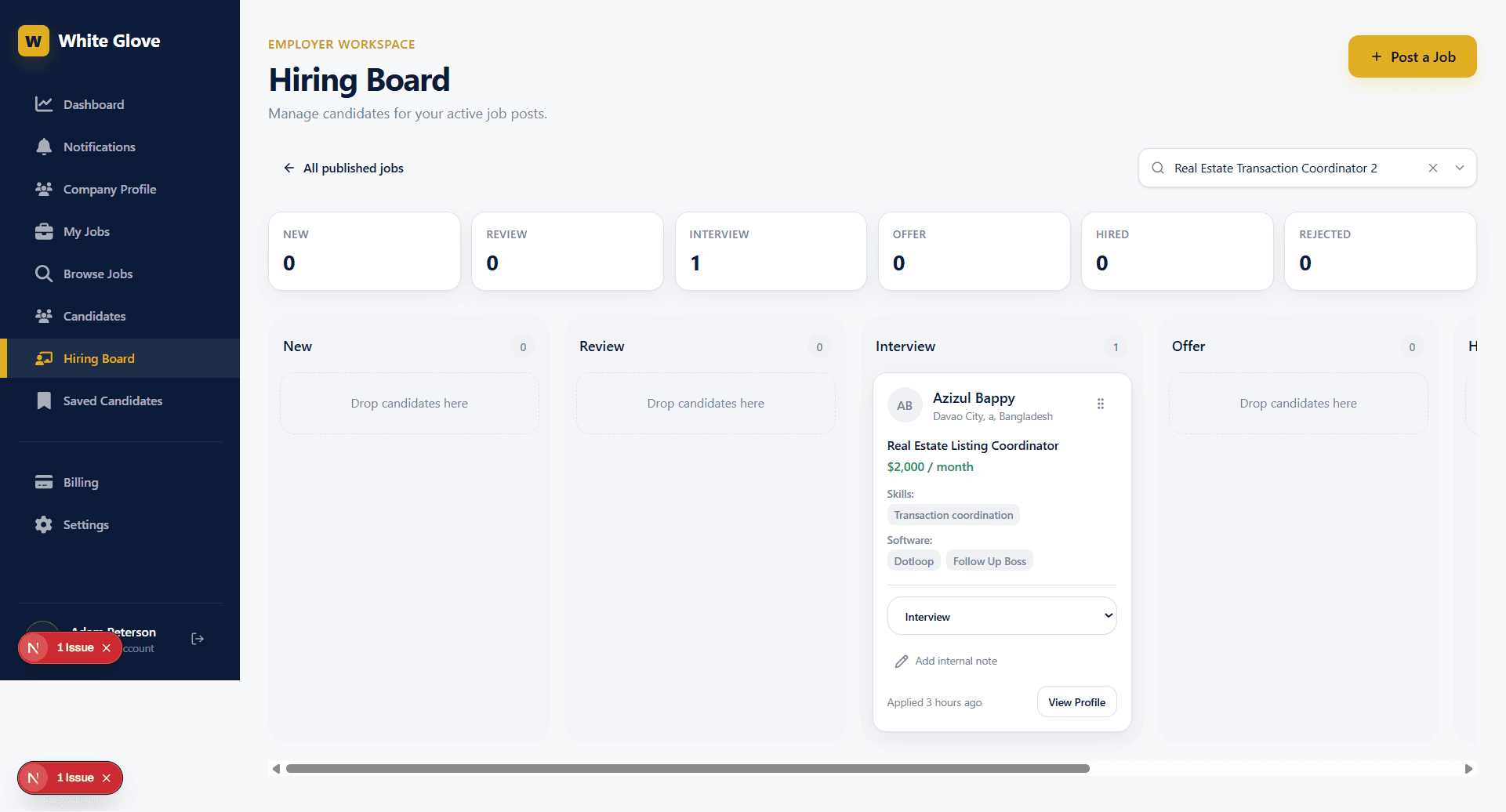
Task: Click the $2,000 / month salary text
Action: [930, 466]
